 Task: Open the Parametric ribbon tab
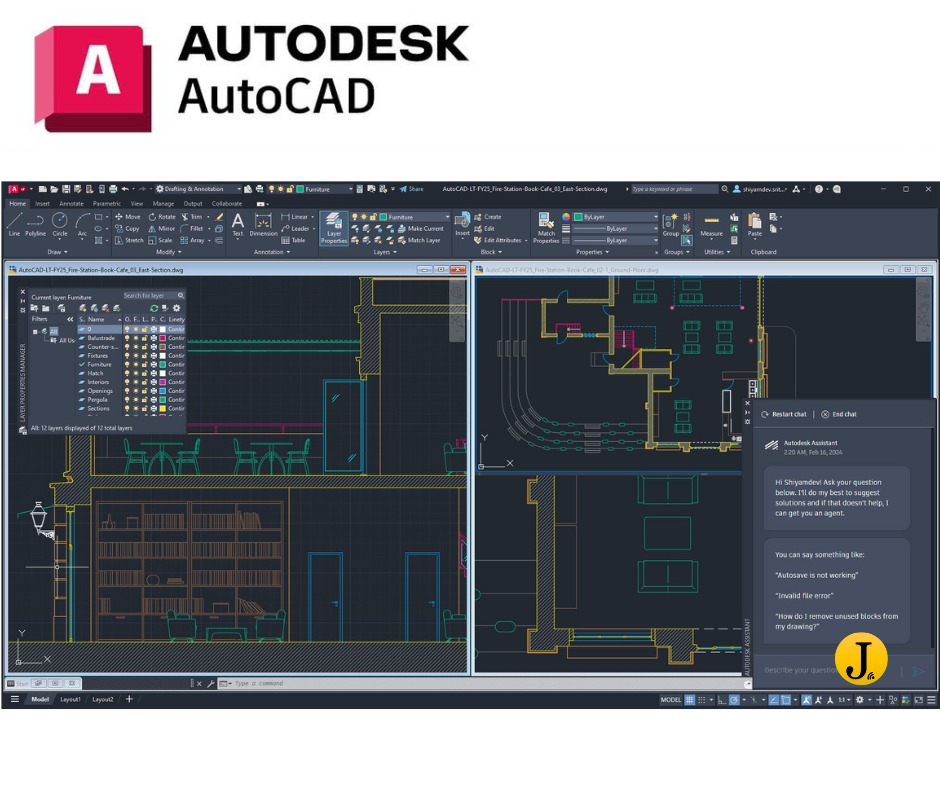click(107, 204)
